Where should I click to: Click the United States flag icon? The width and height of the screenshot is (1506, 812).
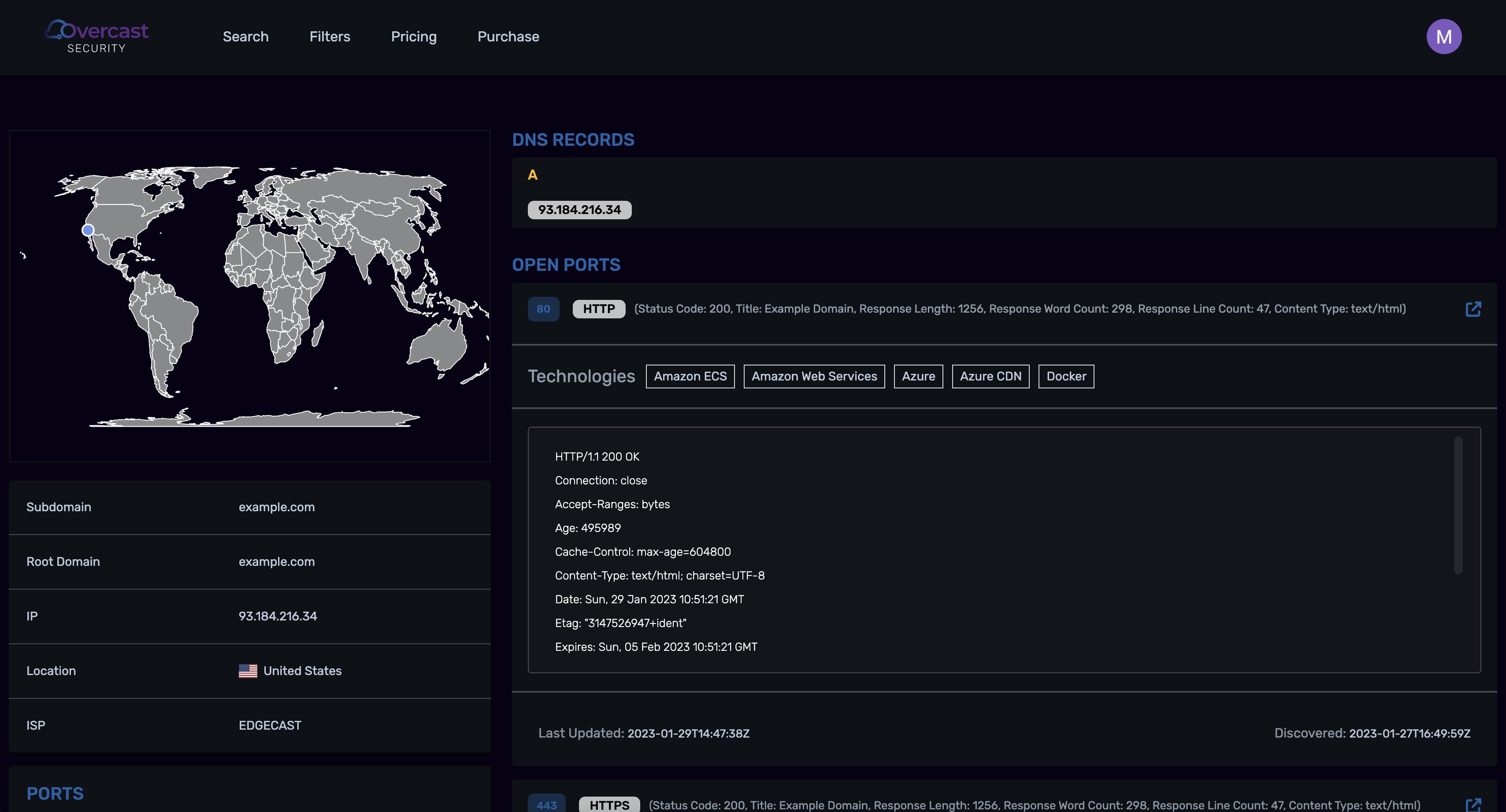(248, 671)
